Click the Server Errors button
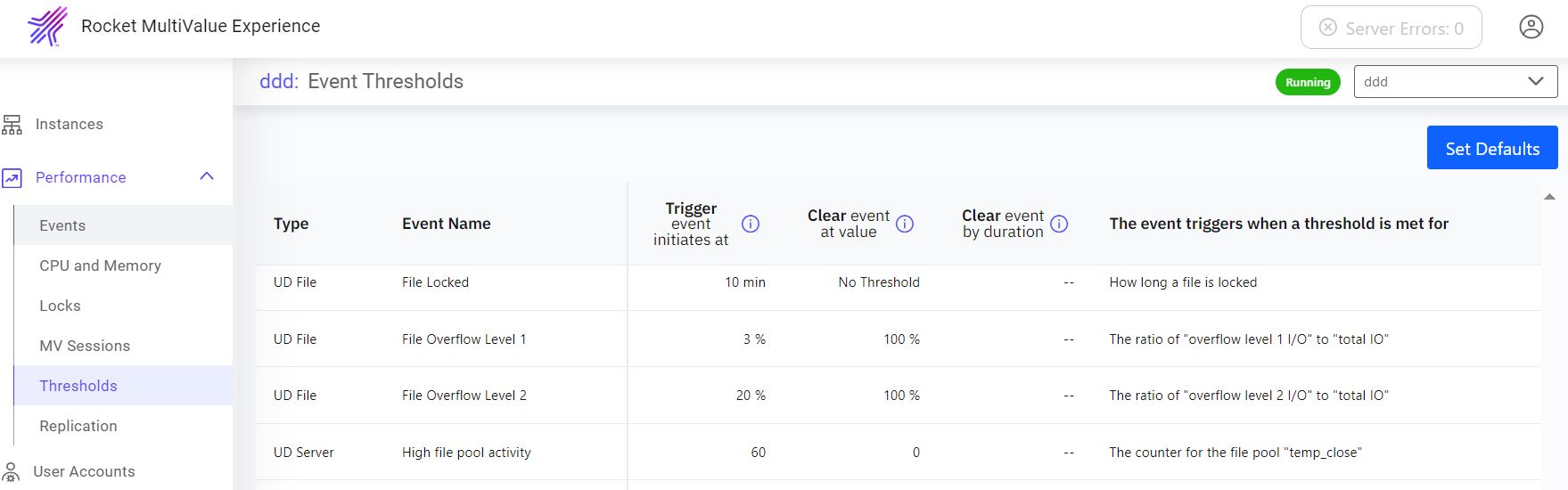 click(x=1391, y=28)
